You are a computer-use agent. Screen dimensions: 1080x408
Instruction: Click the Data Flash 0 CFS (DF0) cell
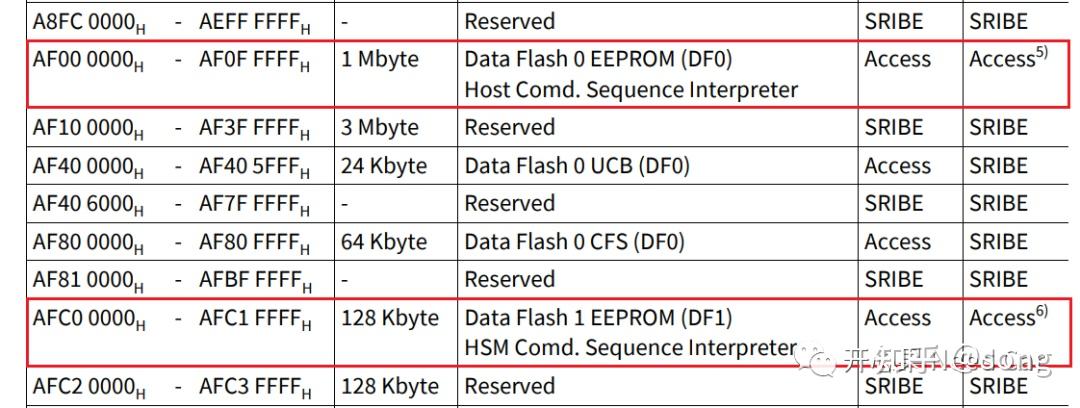tap(576, 242)
